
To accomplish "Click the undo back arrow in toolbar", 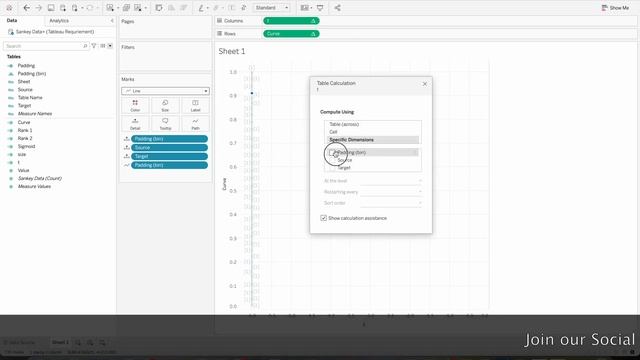I will [x=27, y=8].
